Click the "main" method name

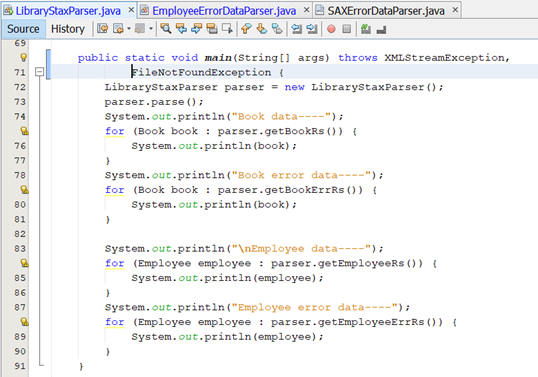point(218,58)
